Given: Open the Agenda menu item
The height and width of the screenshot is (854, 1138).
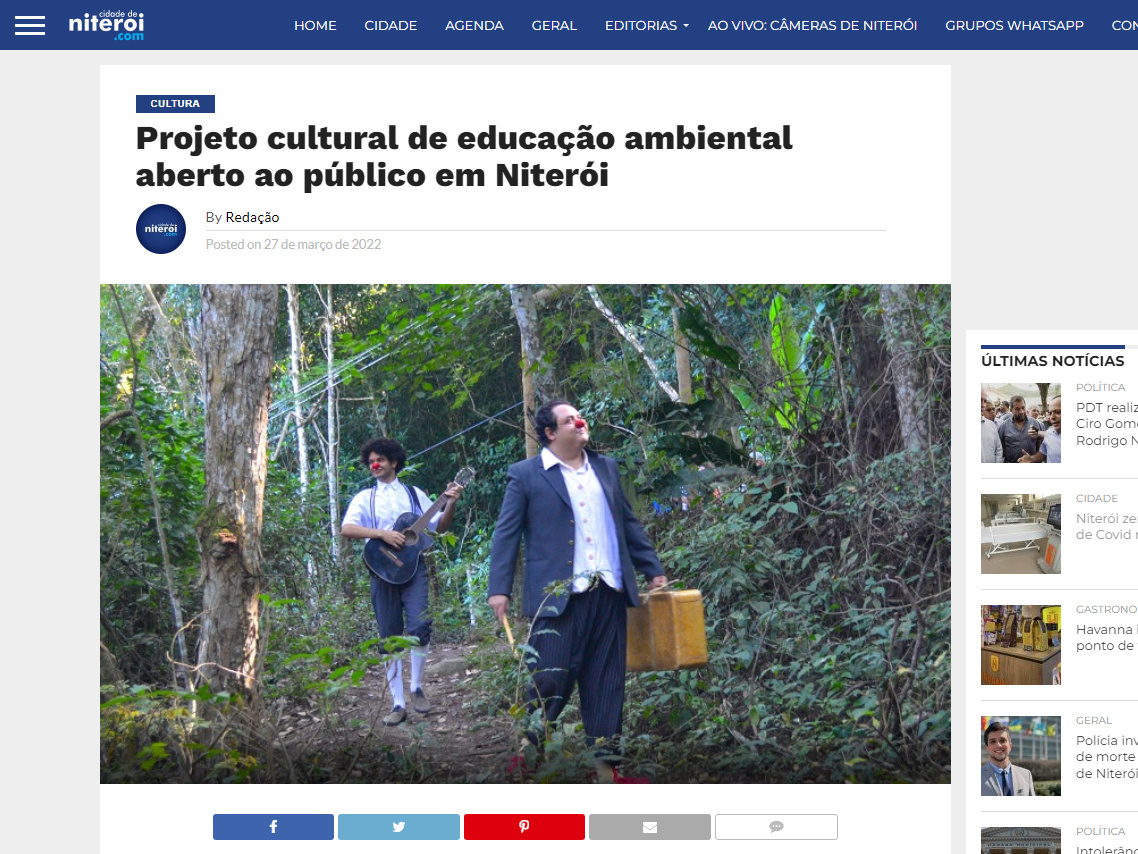Looking at the screenshot, I should pos(474,25).
